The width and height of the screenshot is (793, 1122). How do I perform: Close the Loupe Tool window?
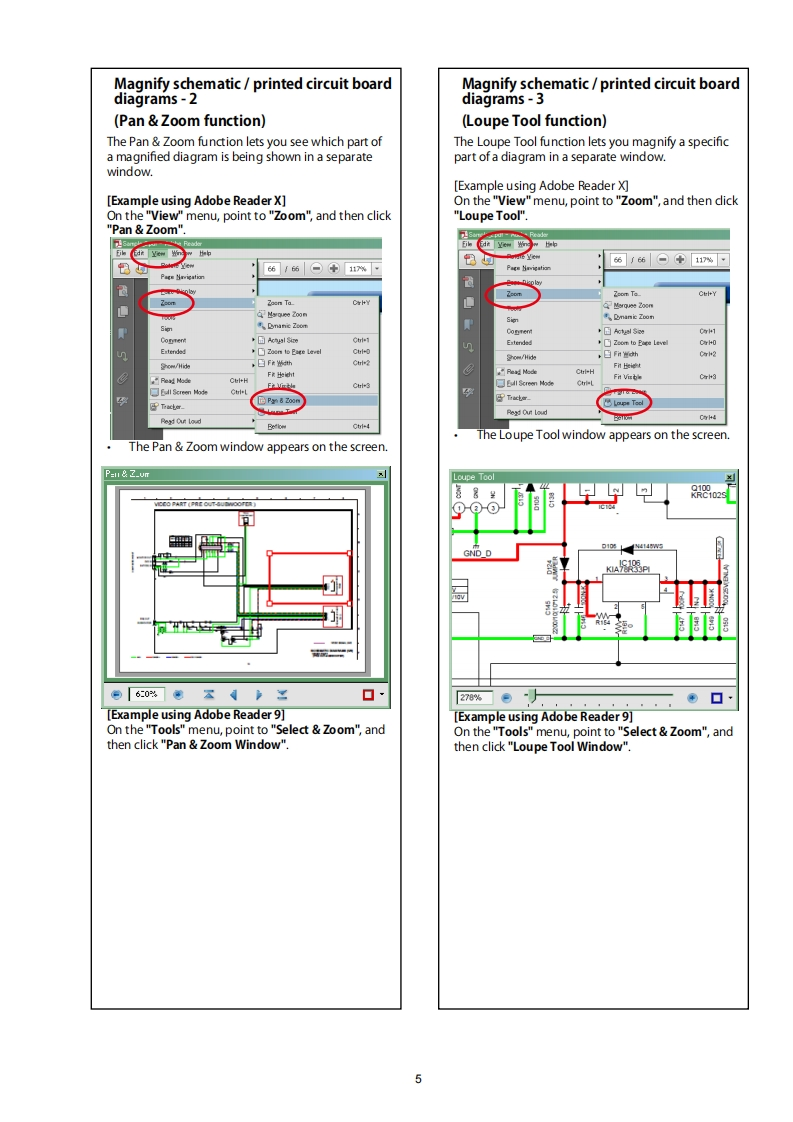pos(728,477)
